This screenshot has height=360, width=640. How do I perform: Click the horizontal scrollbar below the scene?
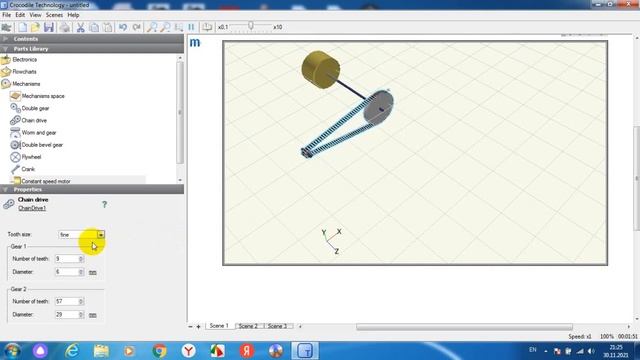tap(464, 327)
